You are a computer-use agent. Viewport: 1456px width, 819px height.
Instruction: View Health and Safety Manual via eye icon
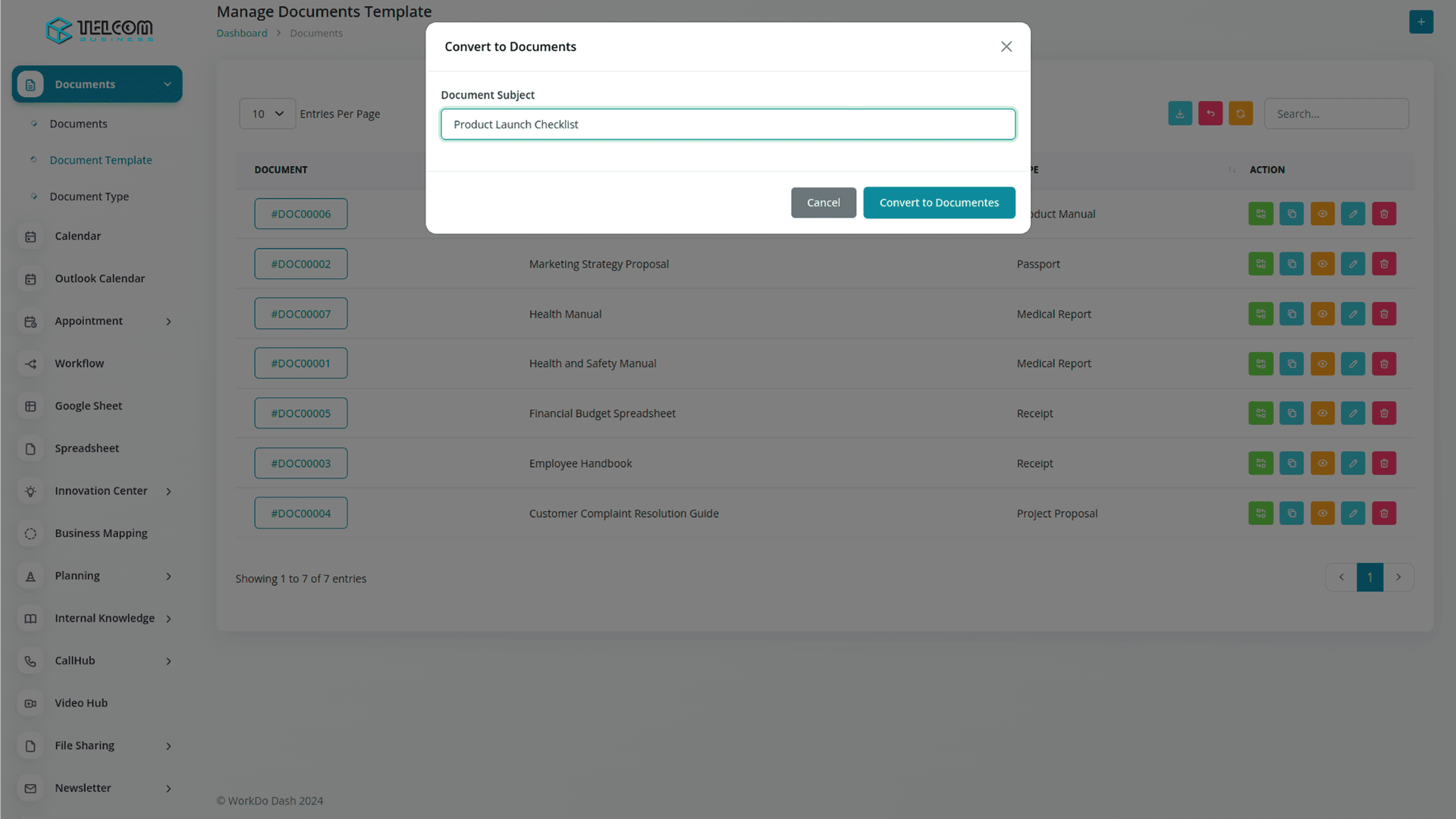tap(1323, 364)
